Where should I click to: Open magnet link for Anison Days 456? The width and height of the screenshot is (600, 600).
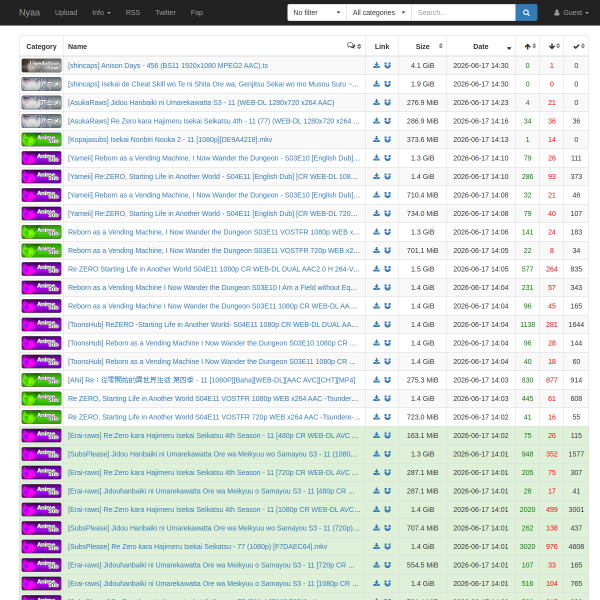pos(388,65)
